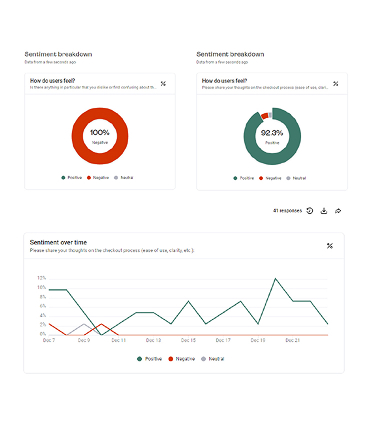The image size is (369, 423).
Task: Click the 'Dec 11' x-axis label
Action: tap(119, 340)
